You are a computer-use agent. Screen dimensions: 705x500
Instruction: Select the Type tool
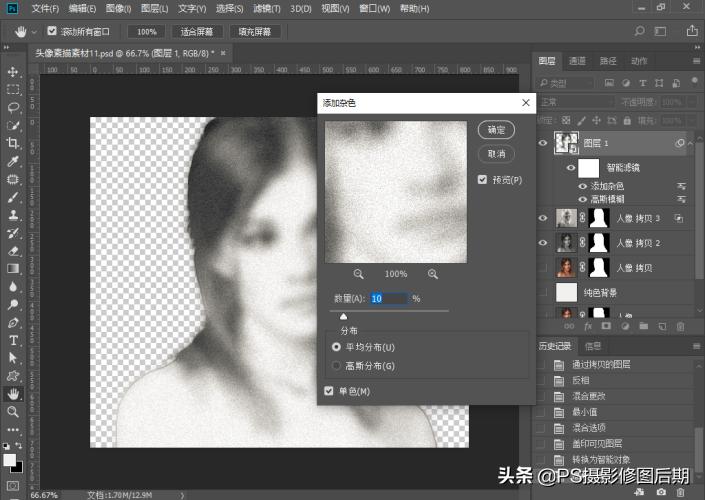pyautogui.click(x=13, y=340)
